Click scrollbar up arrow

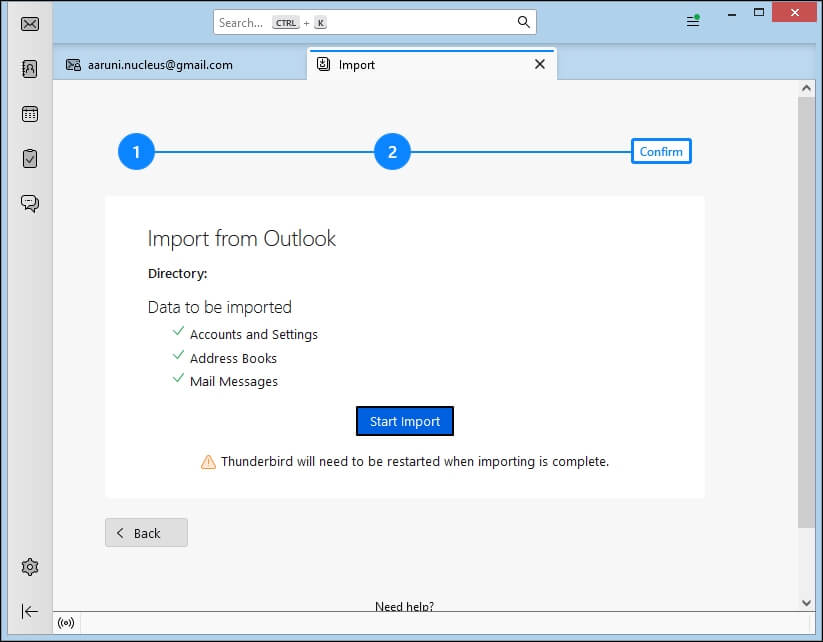(806, 88)
